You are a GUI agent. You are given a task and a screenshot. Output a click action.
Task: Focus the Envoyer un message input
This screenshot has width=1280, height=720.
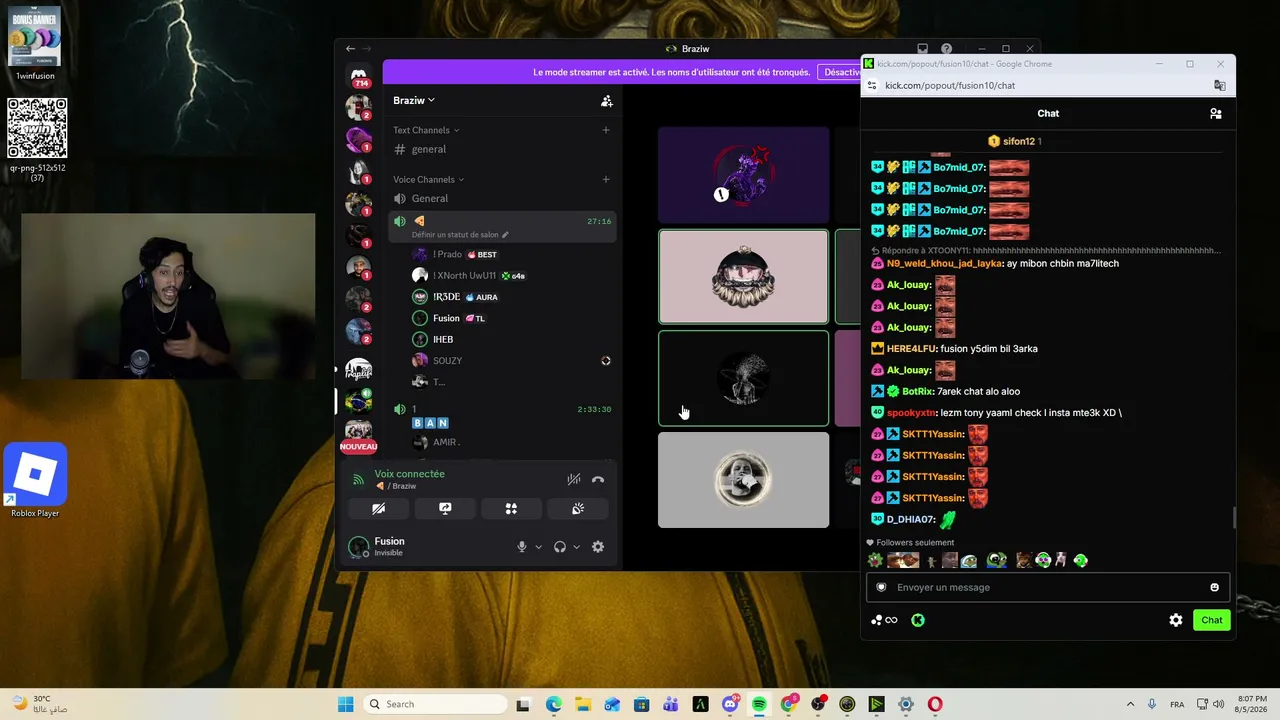tap(1048, 588)
